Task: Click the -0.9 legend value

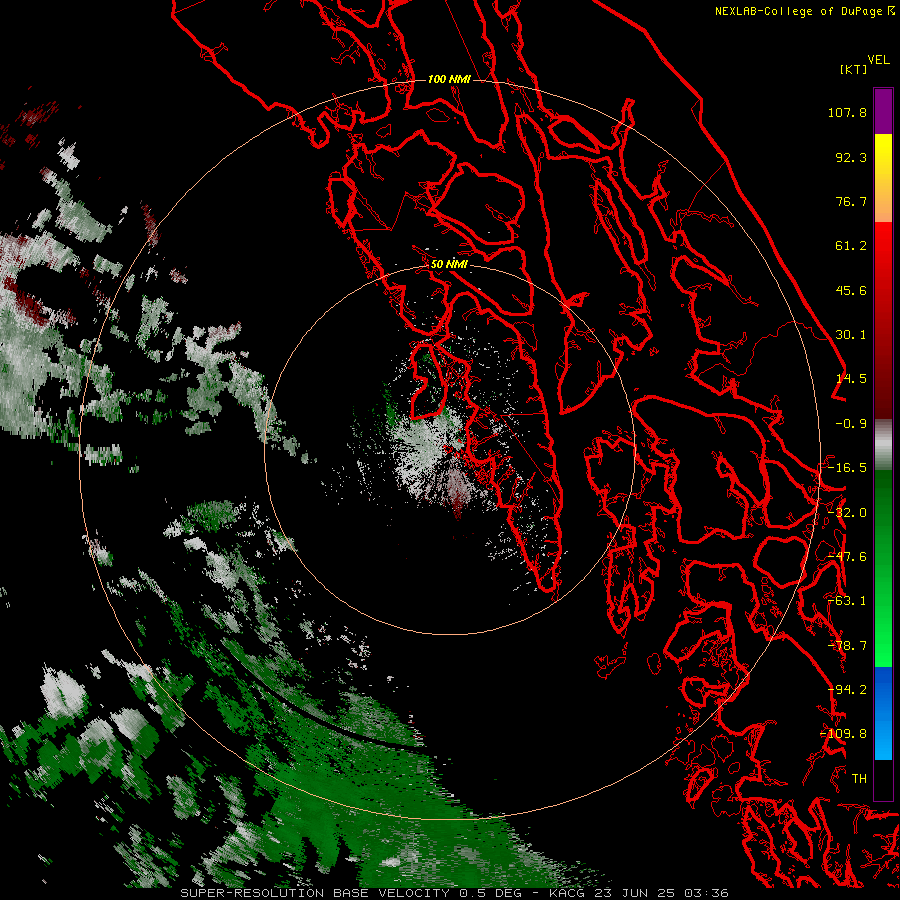Action: pos(851,424)
